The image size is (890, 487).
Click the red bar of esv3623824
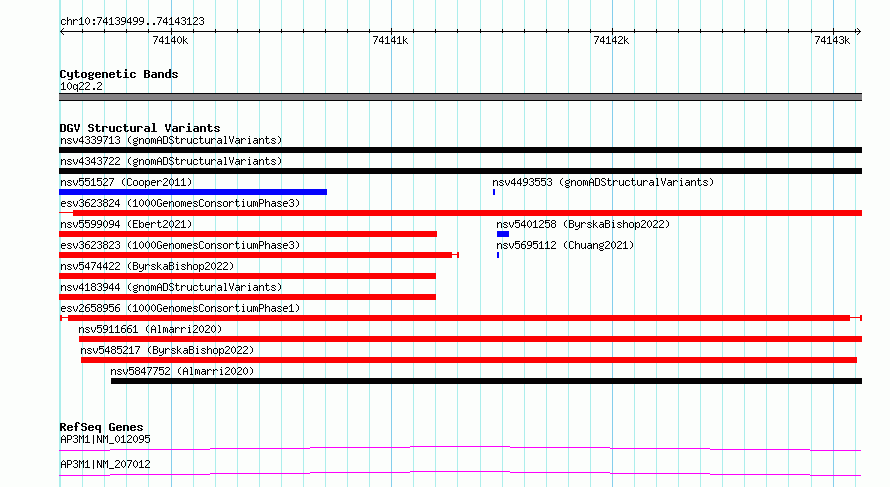tap(460, 213)
